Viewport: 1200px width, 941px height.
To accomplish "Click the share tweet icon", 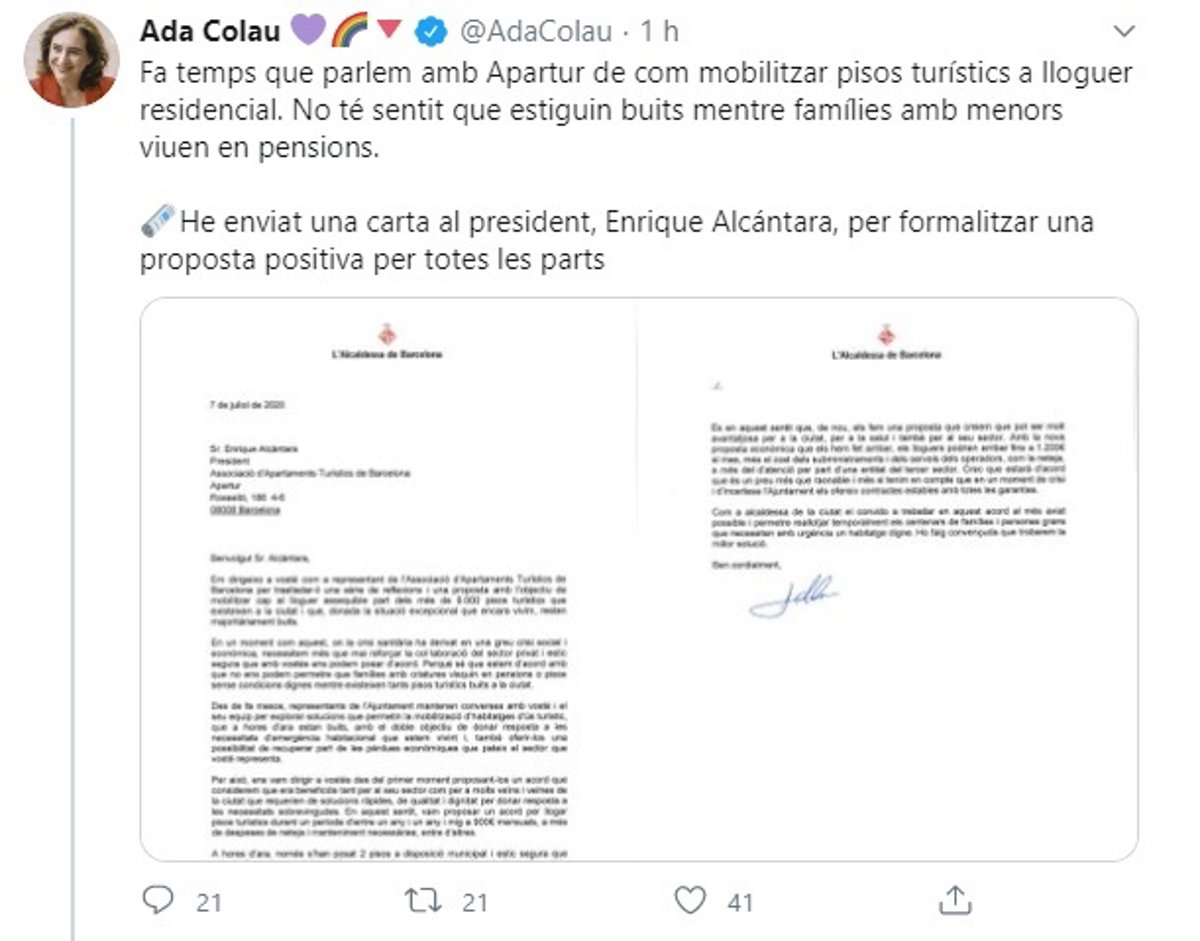I will (955, 900).
